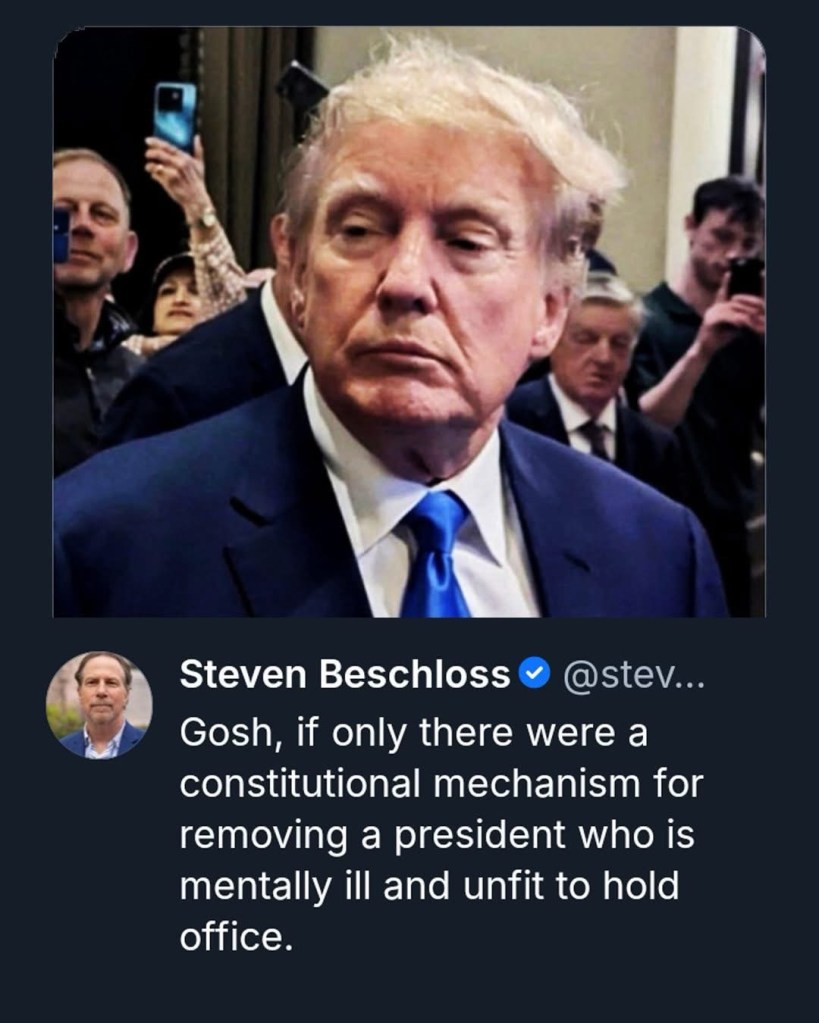Click the raised blue smartphone in the photo

[175, 117]
